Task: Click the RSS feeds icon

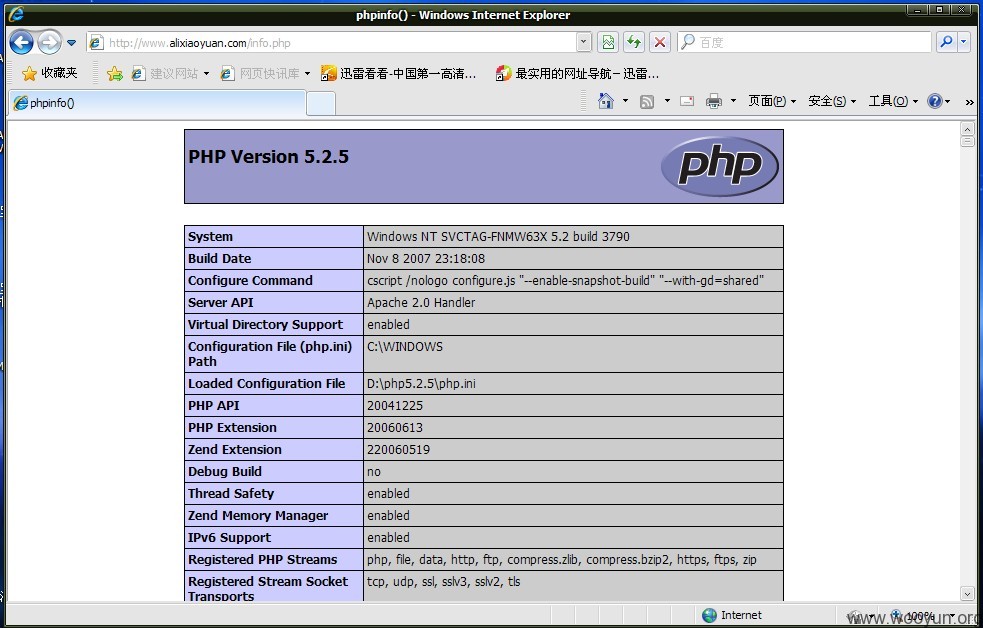Action: (647, 102)
